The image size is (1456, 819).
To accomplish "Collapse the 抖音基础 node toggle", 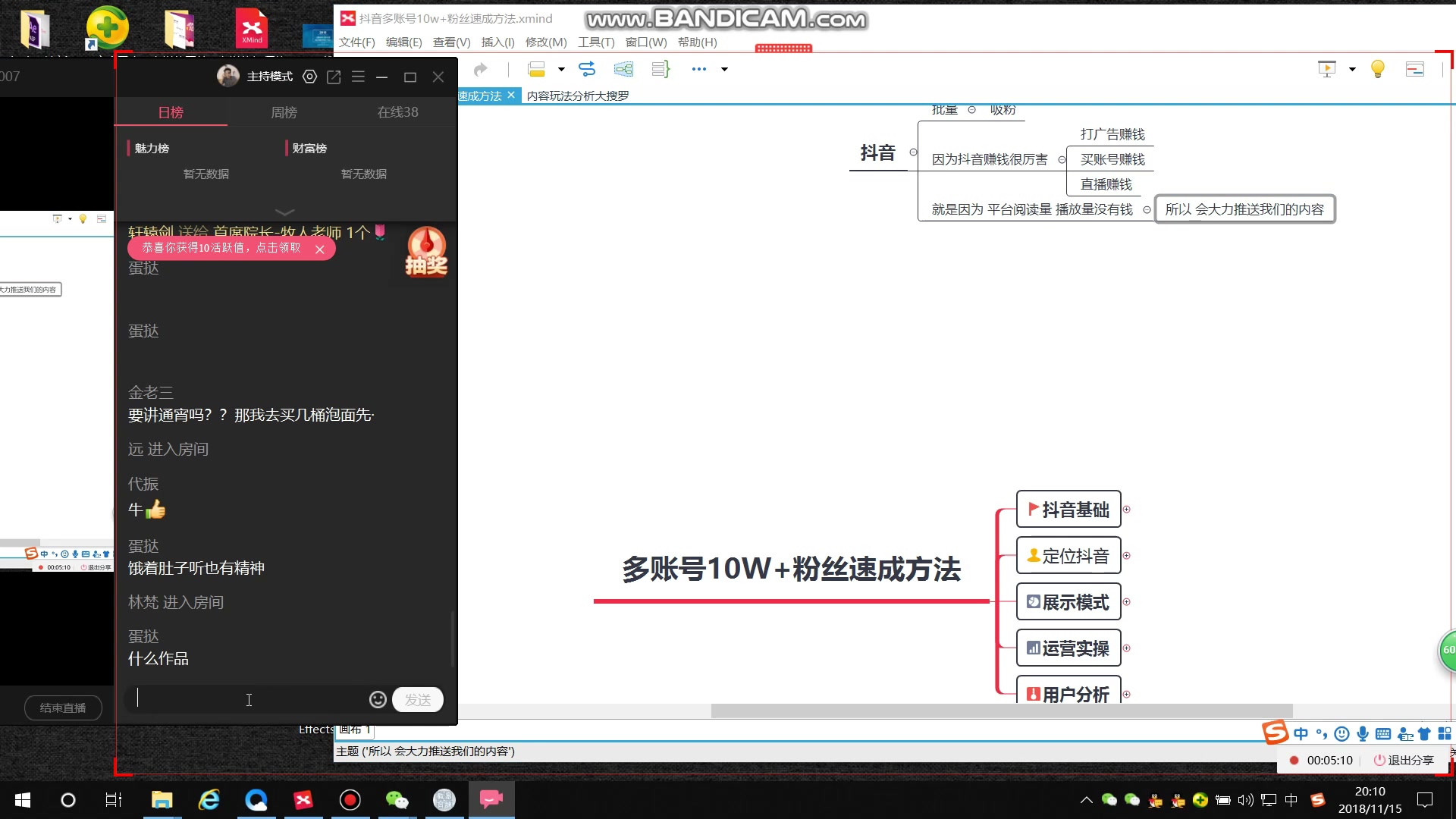I will (x=1126, y=510).
